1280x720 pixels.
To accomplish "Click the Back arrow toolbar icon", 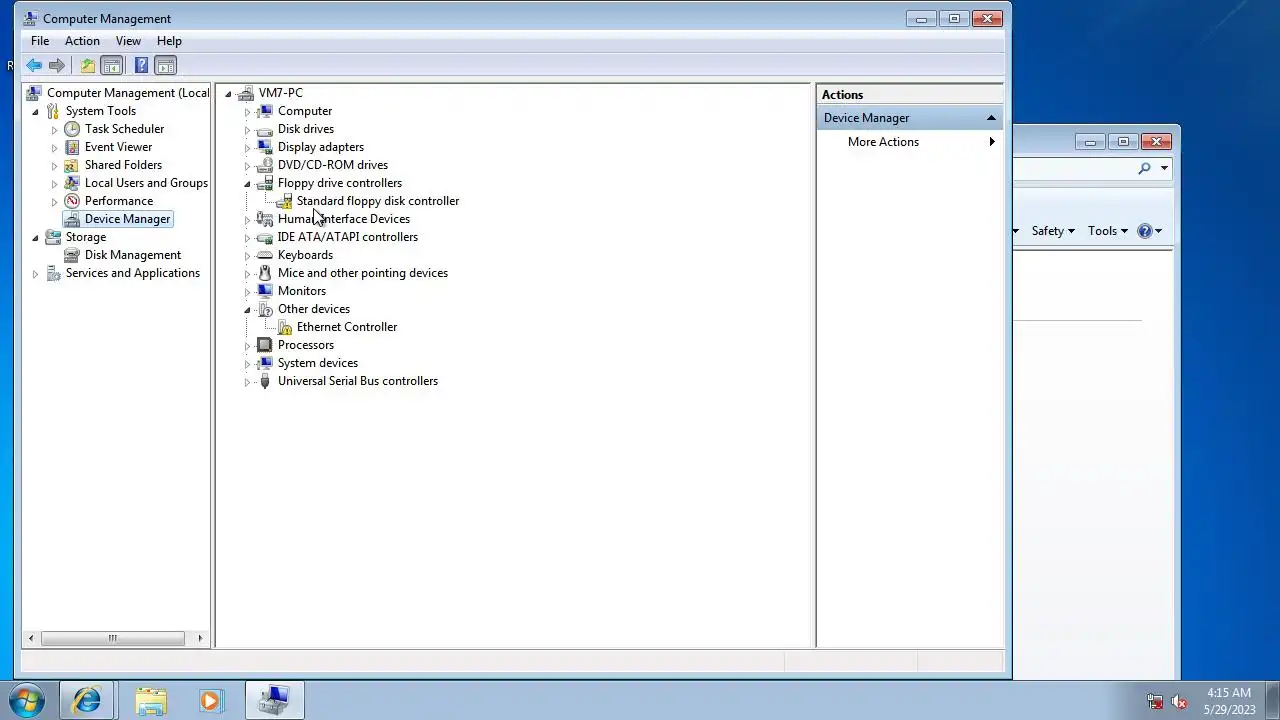I will [34, 66].
